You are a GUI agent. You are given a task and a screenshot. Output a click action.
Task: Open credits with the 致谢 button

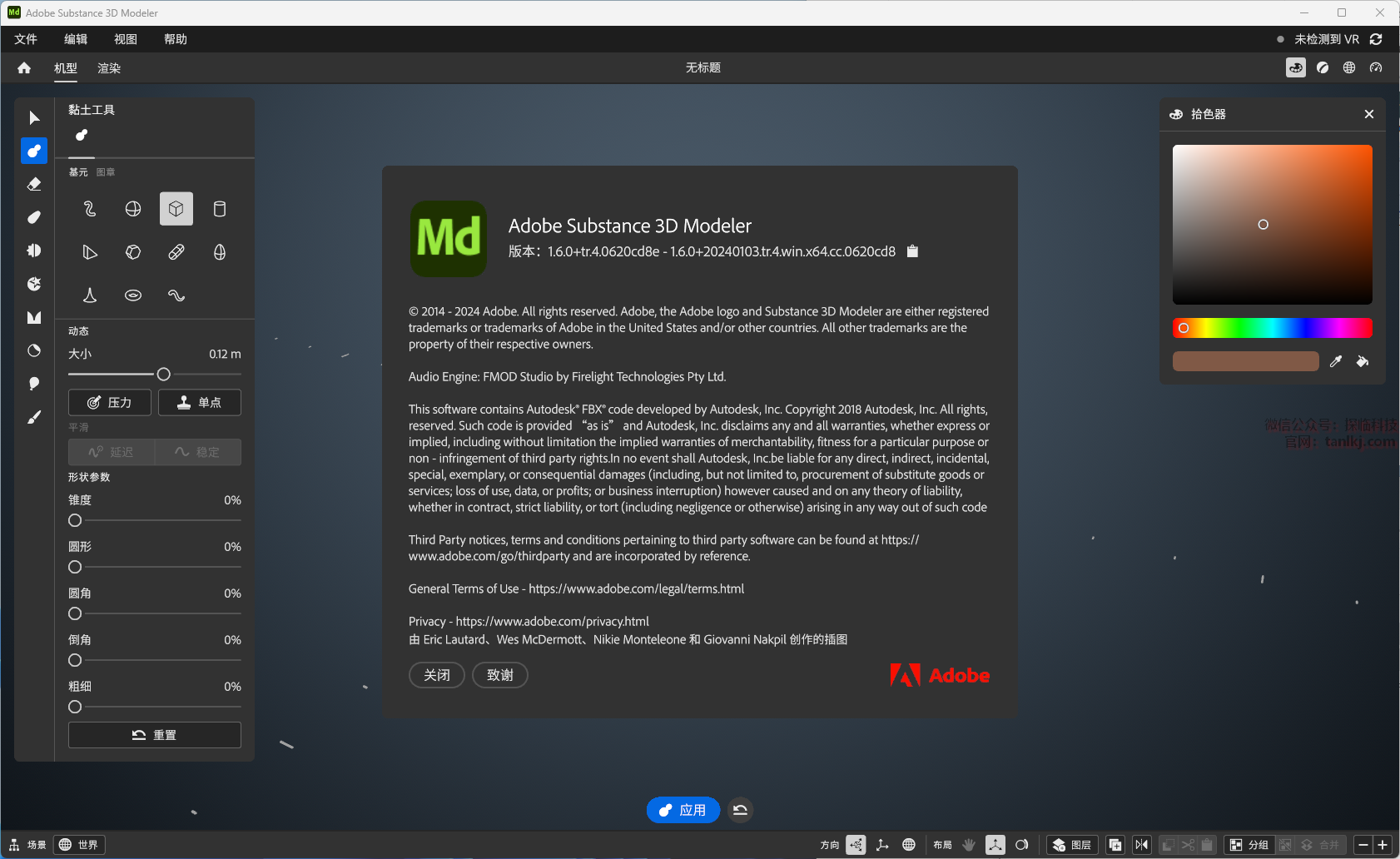tap(500, 675)
